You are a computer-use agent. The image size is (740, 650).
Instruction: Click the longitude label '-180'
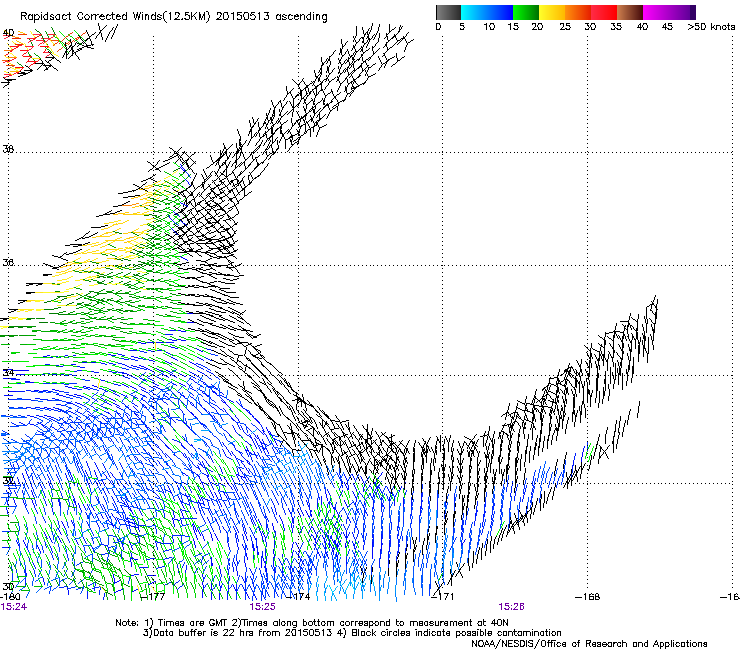point(10,597)
